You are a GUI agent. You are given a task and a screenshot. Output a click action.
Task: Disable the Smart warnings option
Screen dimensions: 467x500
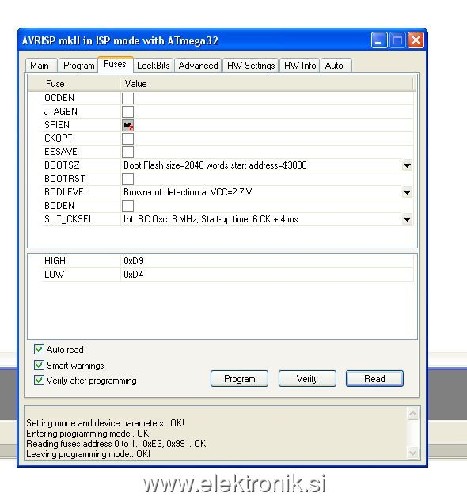coord(39,365)
